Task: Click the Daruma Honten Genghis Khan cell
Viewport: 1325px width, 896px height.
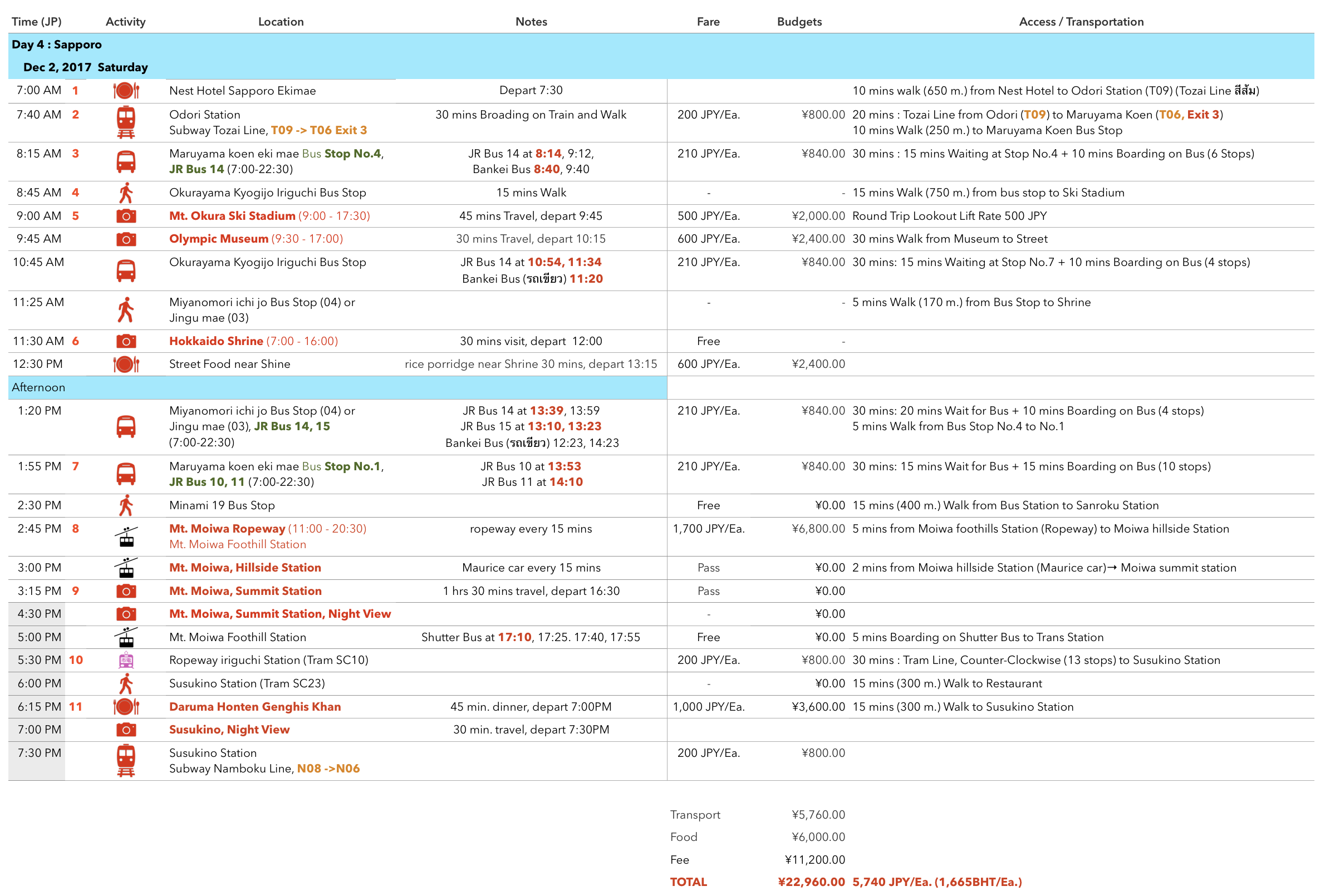Action: pos(255,707)
